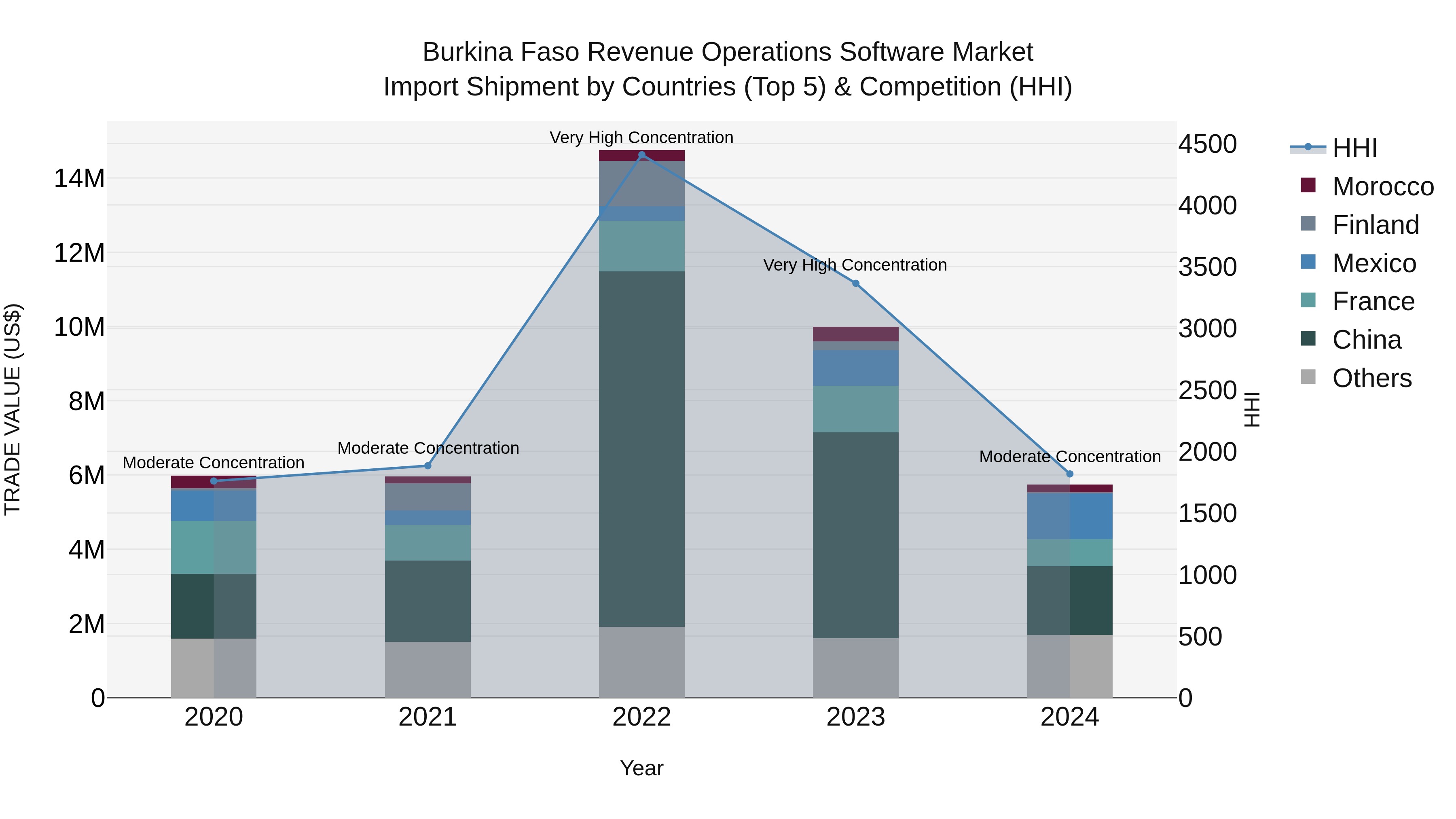Click the 2022 x-axis tick label
The height and width of the screenshot is (819, 1456).
[641, 717]
